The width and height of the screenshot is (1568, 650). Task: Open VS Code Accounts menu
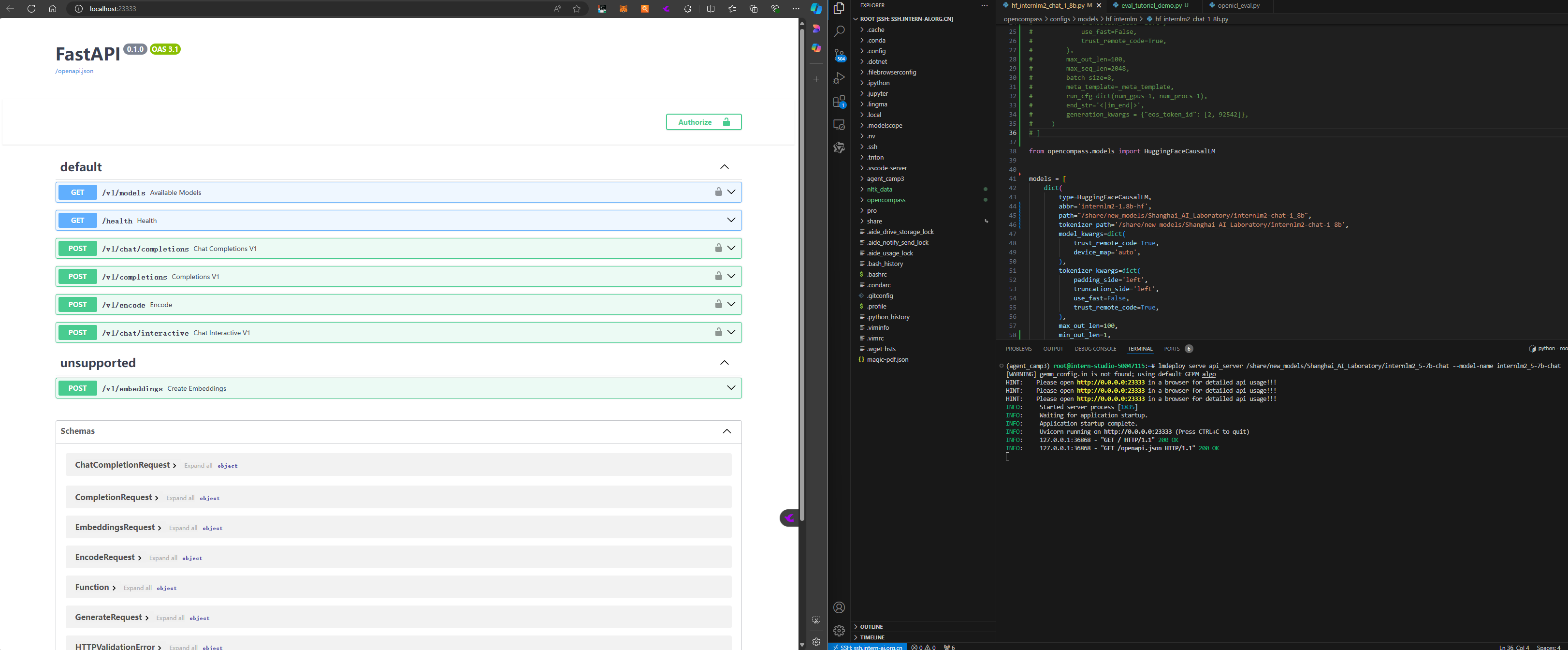pos(839,607)
